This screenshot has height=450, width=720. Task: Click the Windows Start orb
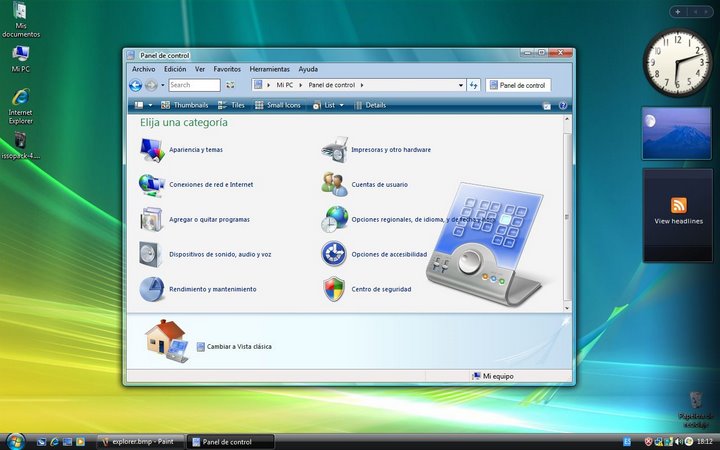coord(15,441)
